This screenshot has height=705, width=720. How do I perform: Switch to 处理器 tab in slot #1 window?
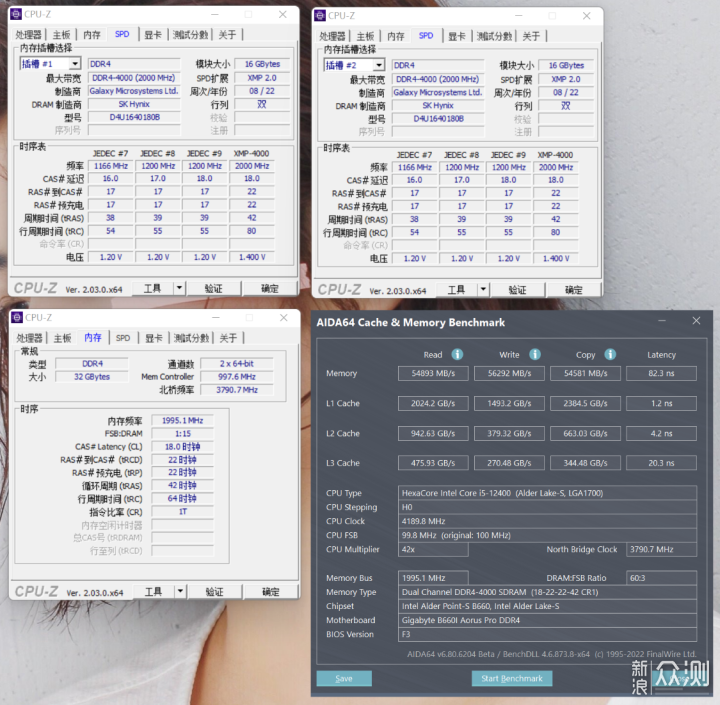[28, 34]
